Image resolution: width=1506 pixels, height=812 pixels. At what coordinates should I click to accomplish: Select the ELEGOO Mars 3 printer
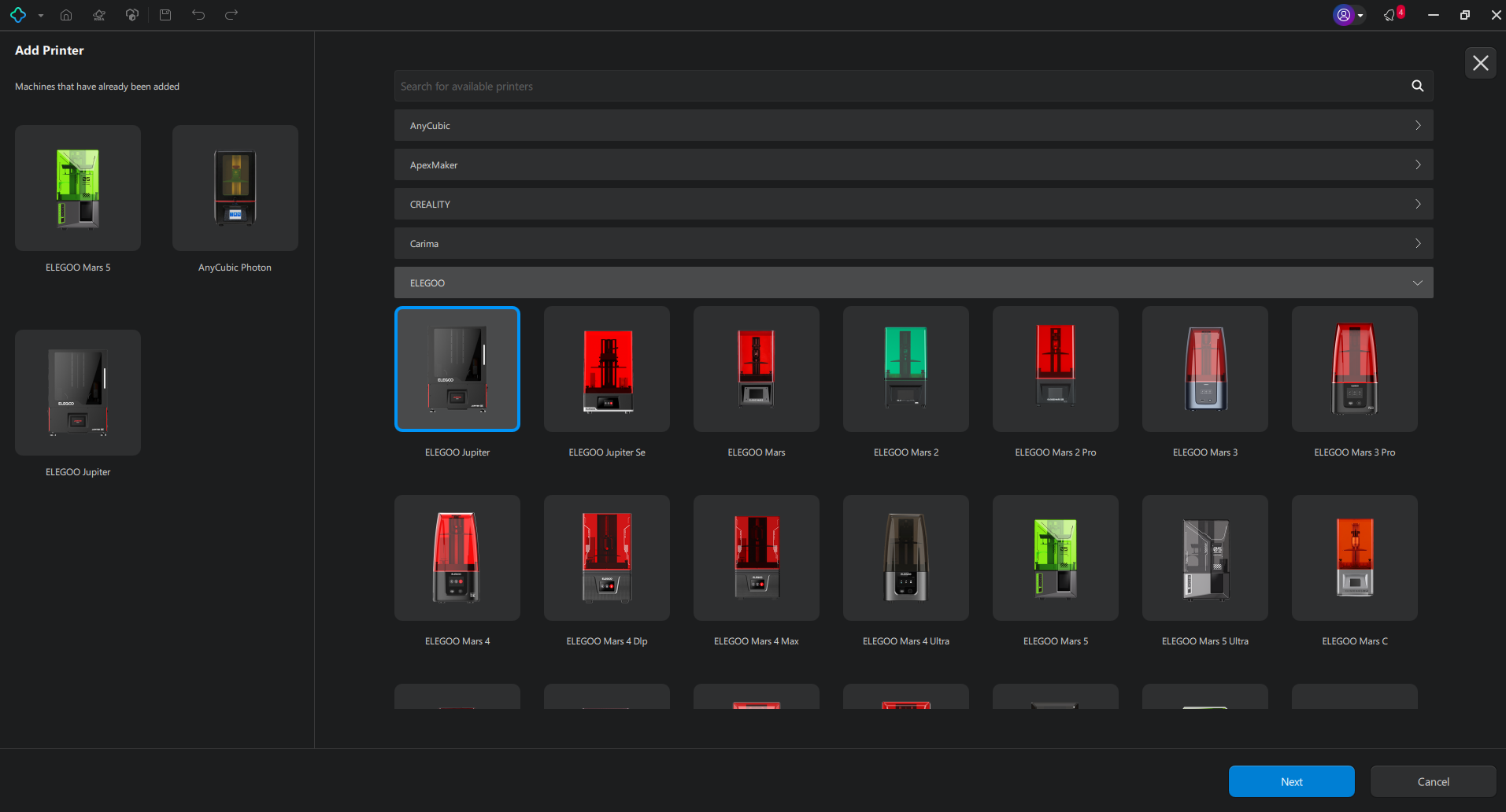coord(1205,369)
